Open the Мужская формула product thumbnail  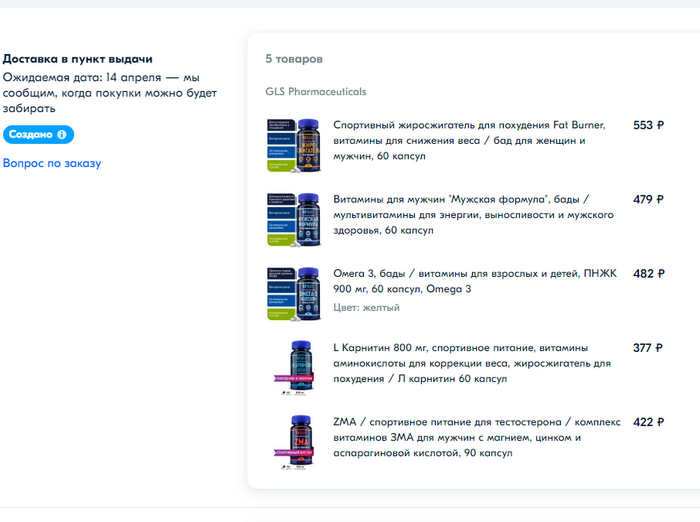(x=294, y=219)
